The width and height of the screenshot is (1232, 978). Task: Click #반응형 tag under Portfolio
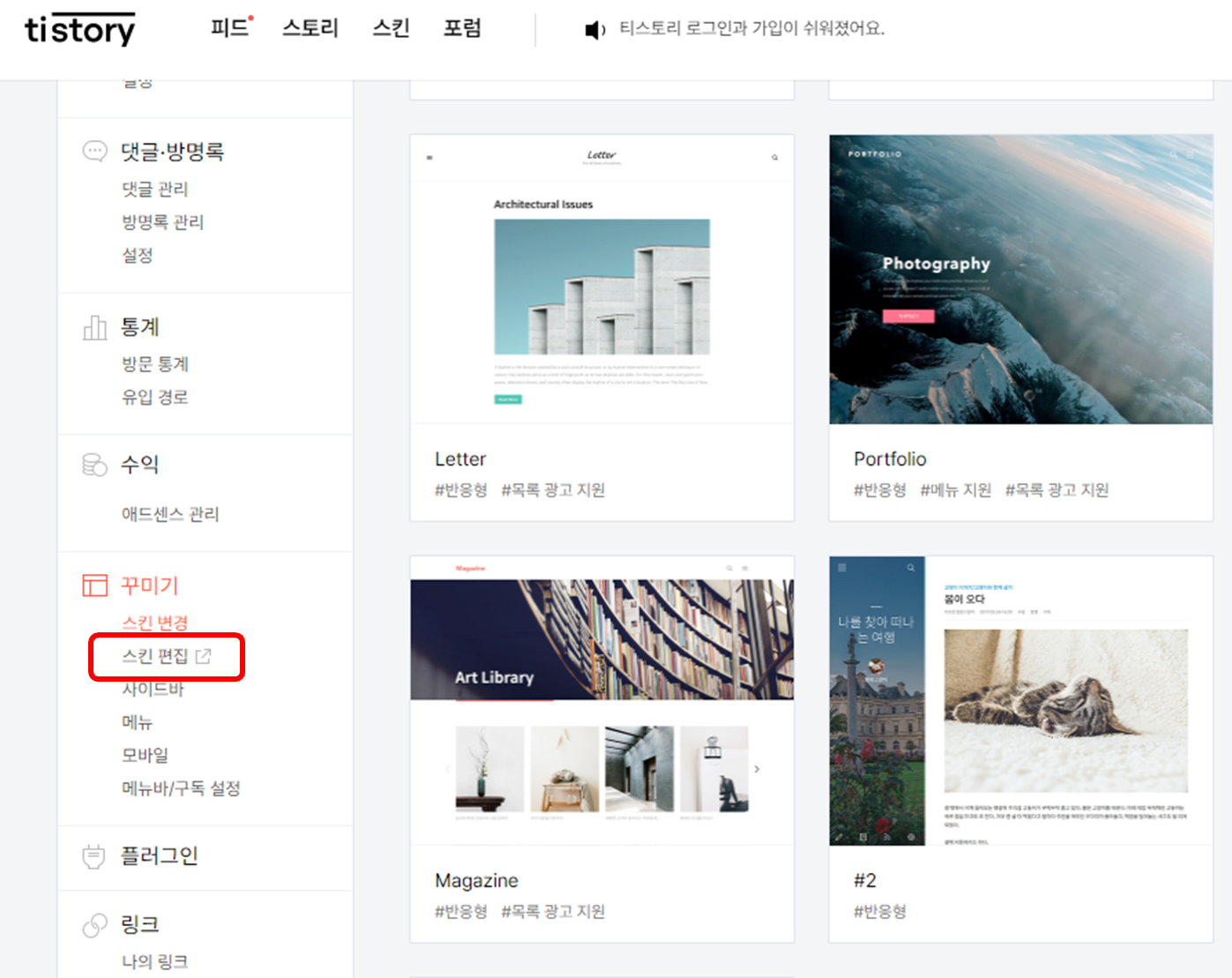pos(880,490)
